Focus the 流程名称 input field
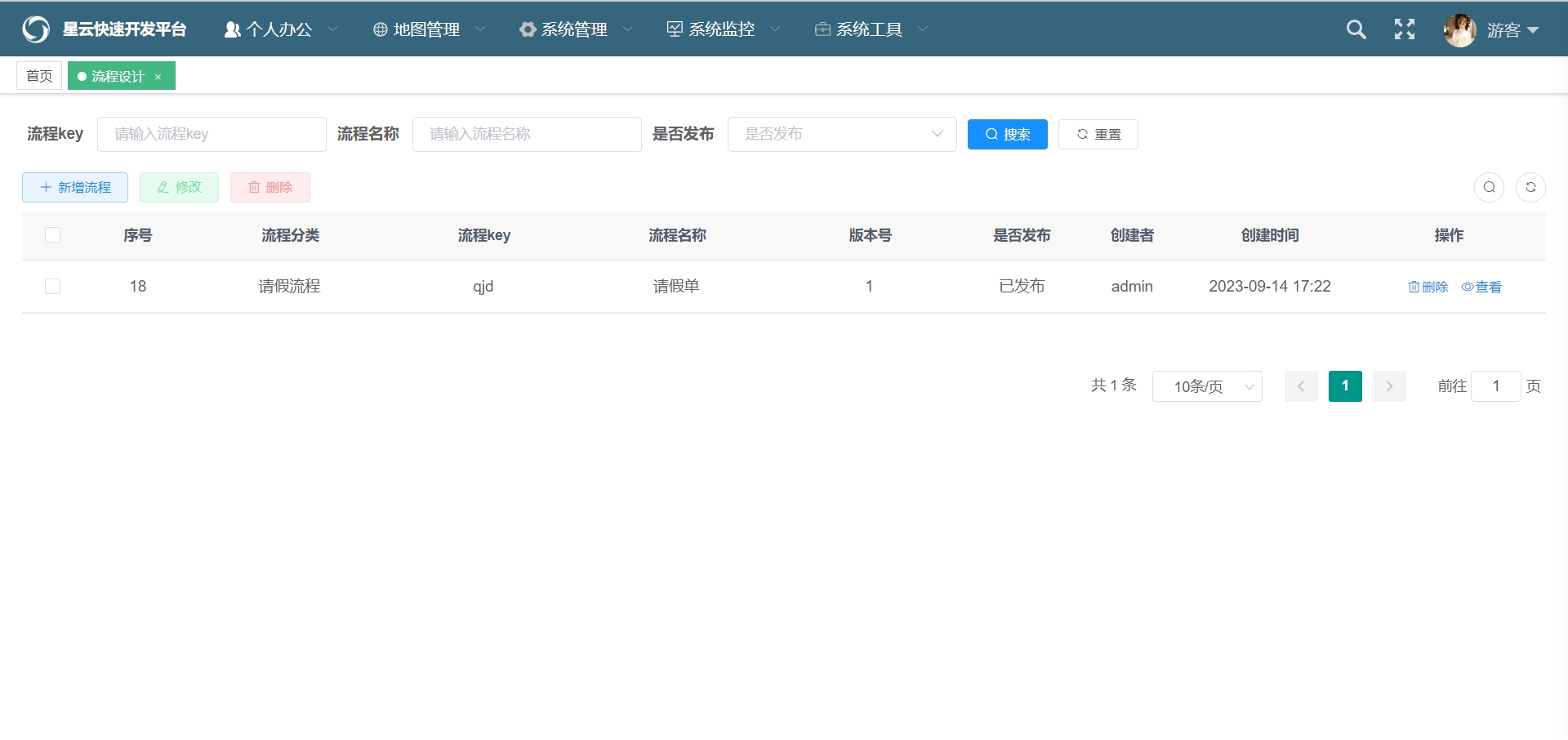Viewport: 1568px width, 740px height. pos(527,134)
